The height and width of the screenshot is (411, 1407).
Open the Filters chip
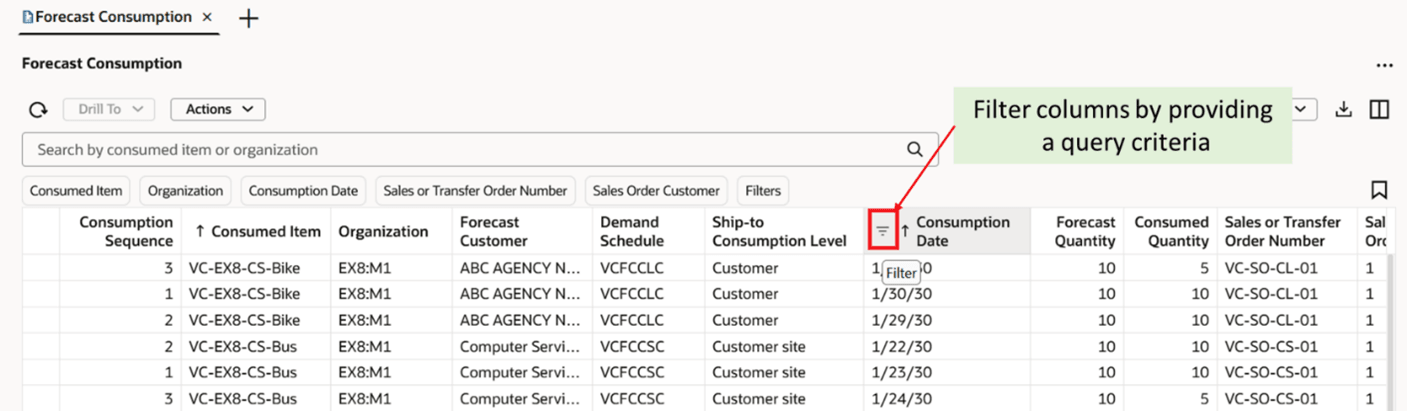pyautogui.click(x=763, y=190)
